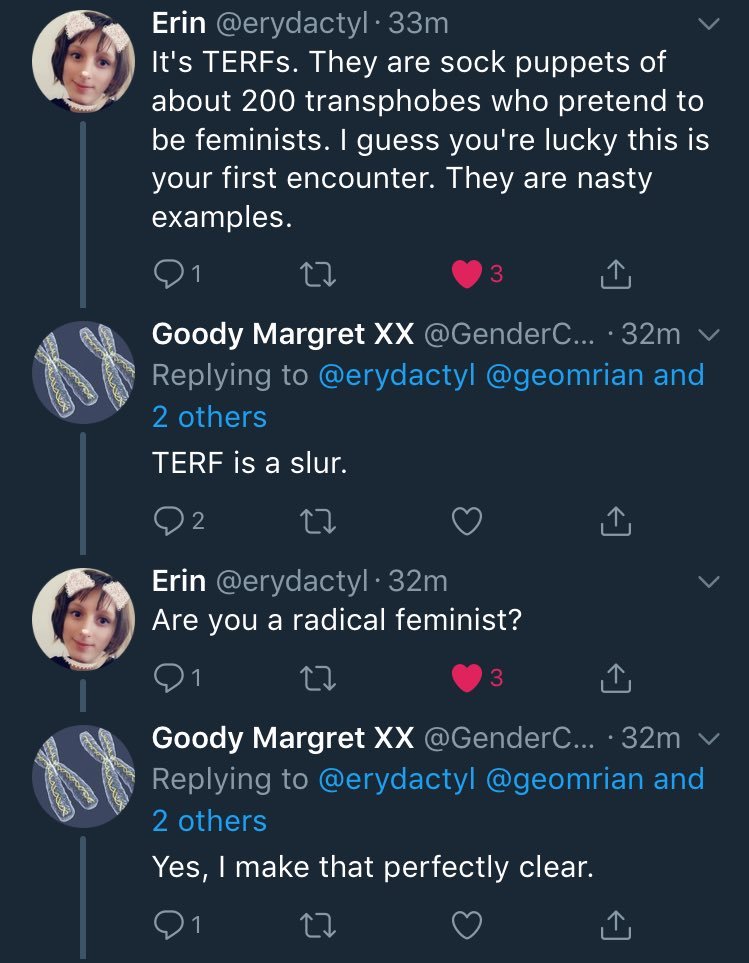Open chevron menu on "Are you a radical feminist?"
The height and width of the screenshot is (963, 749).
pyautogui.click(x=708, y=581)
